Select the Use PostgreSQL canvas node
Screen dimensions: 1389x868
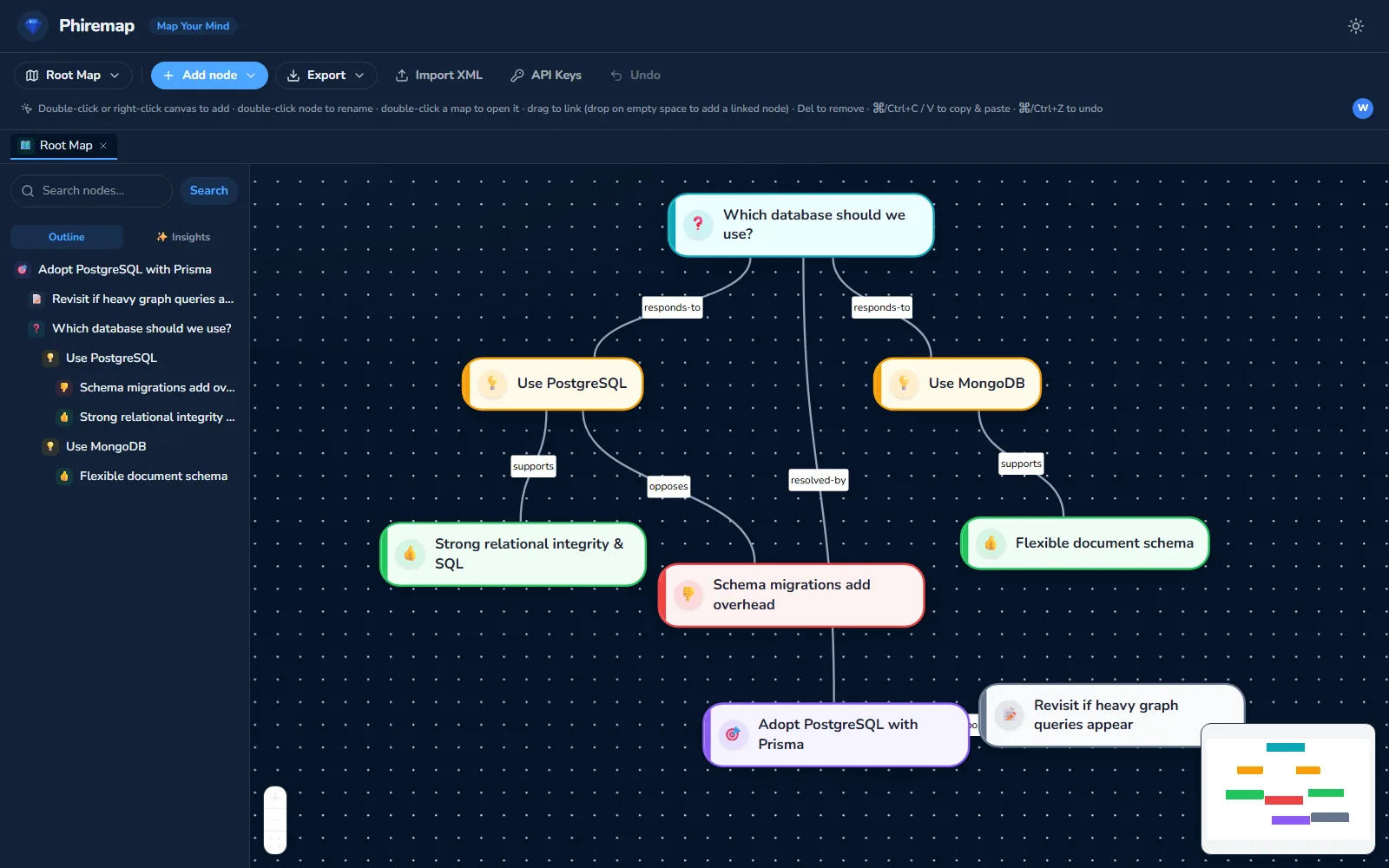click(553, 384)
